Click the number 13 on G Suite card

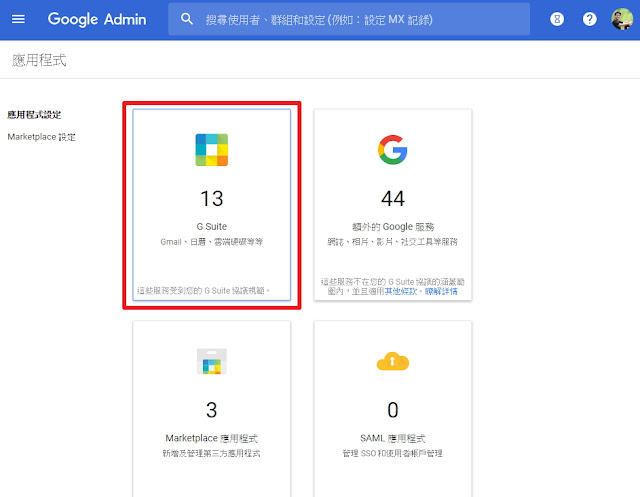(x=211, y=199)
